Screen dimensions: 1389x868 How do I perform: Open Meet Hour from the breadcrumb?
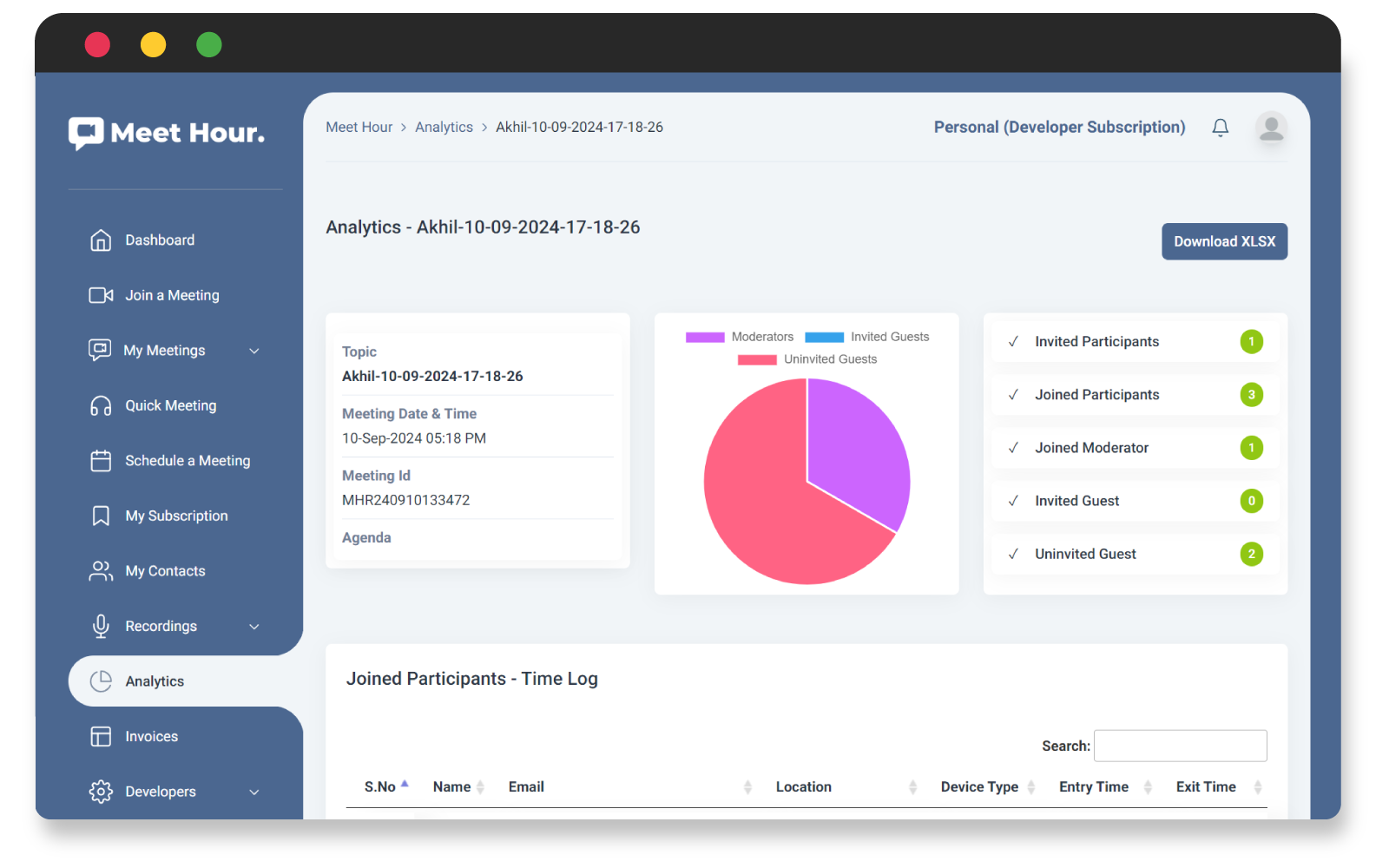click(x=359, y=127)
